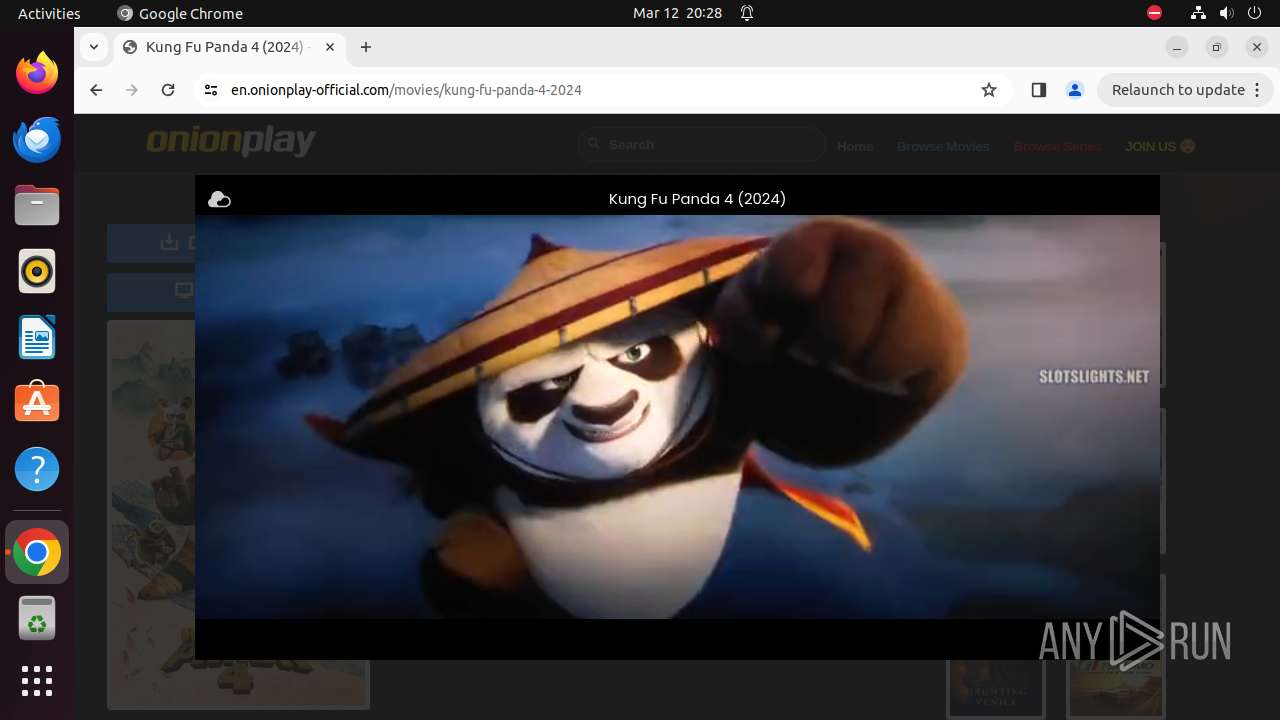Reload the current page
This screenshot has height=720, width=1280.
tap(168, 90)
